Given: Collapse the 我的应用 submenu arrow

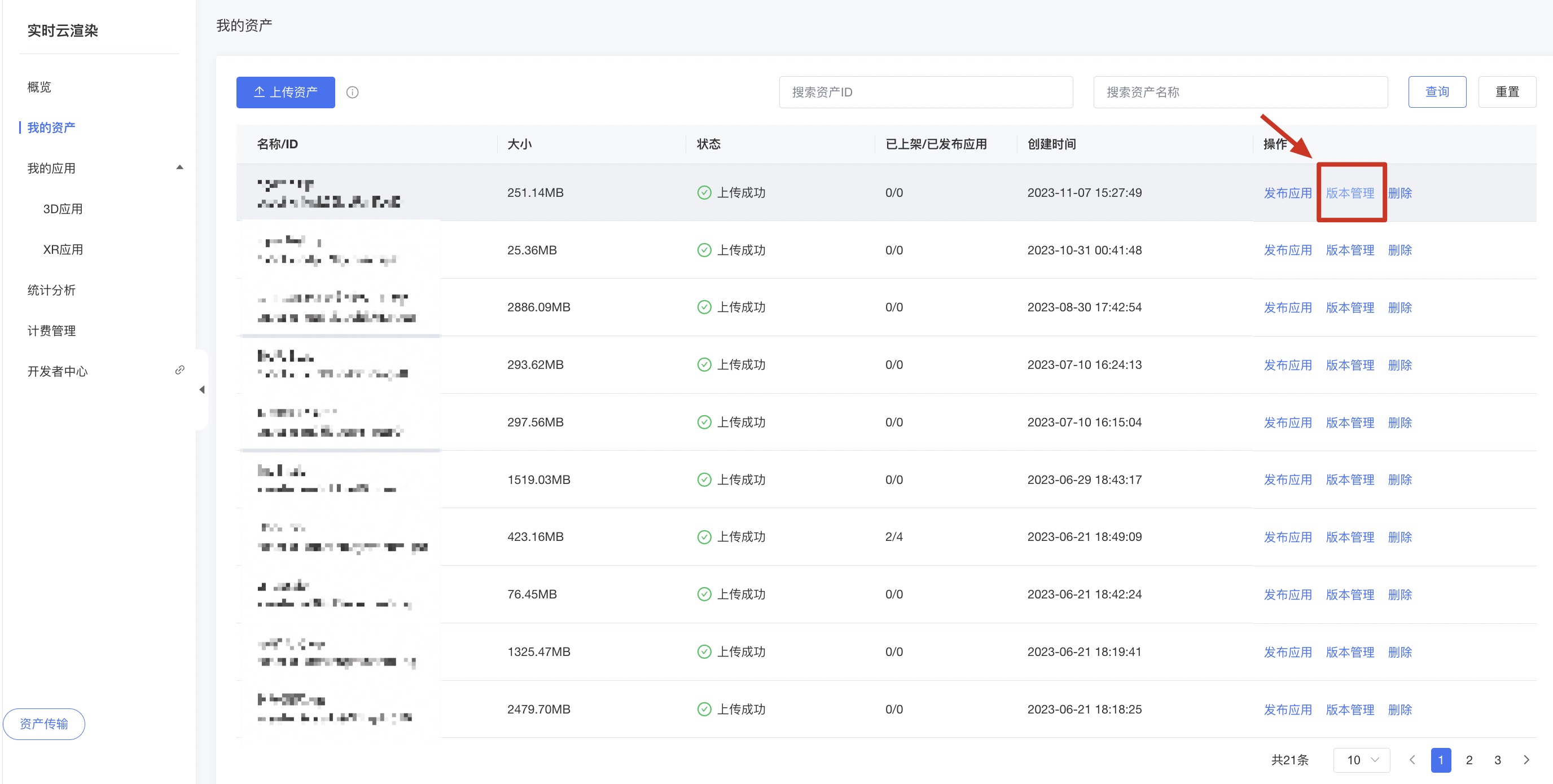Looking at the screenshot, I should click(179, 168).
